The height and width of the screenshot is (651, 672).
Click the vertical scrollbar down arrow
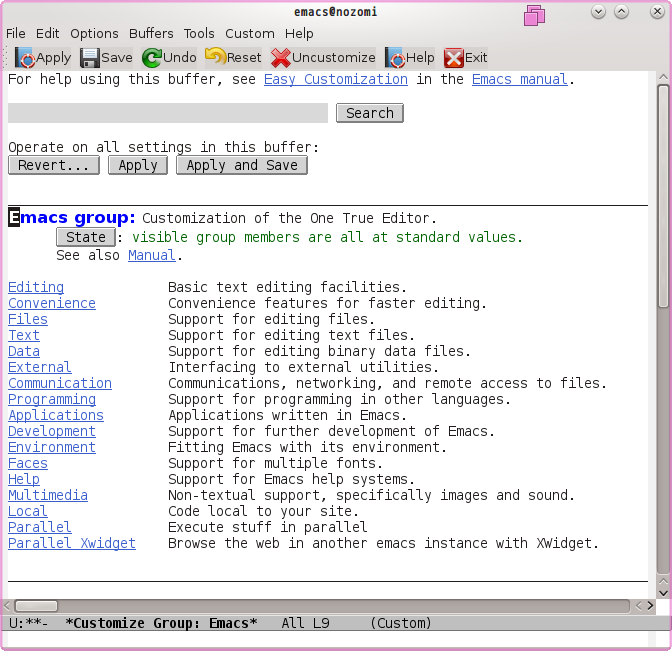[x=663, y=594]
